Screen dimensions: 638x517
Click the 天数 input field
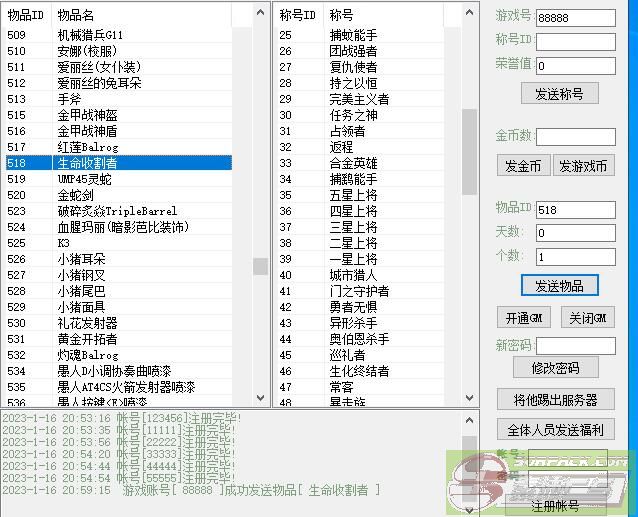pos(575,233)
